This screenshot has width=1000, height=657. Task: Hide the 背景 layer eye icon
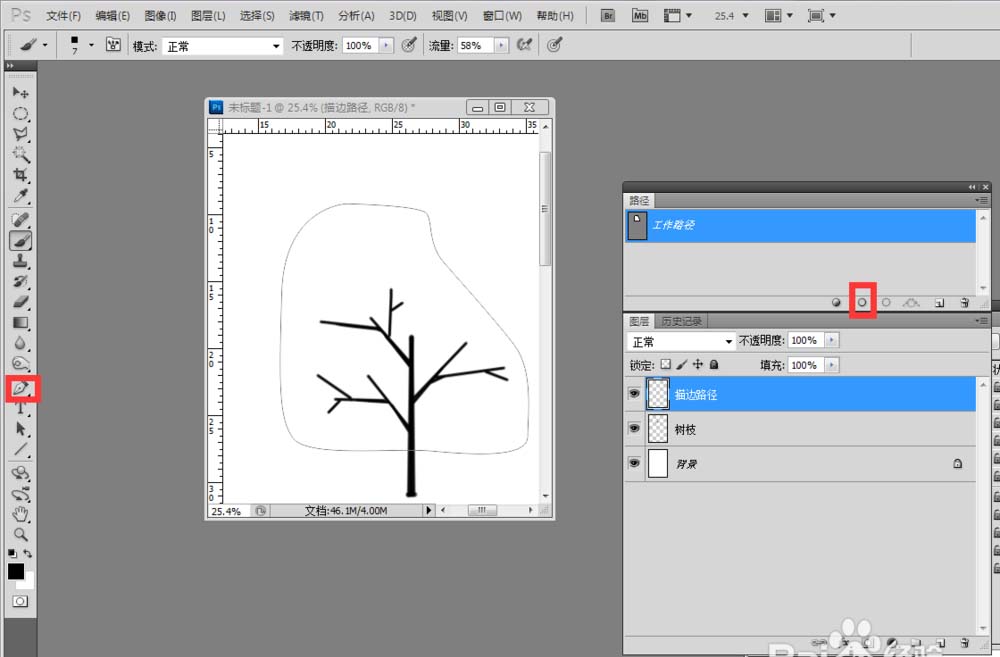tap(634, 464)
